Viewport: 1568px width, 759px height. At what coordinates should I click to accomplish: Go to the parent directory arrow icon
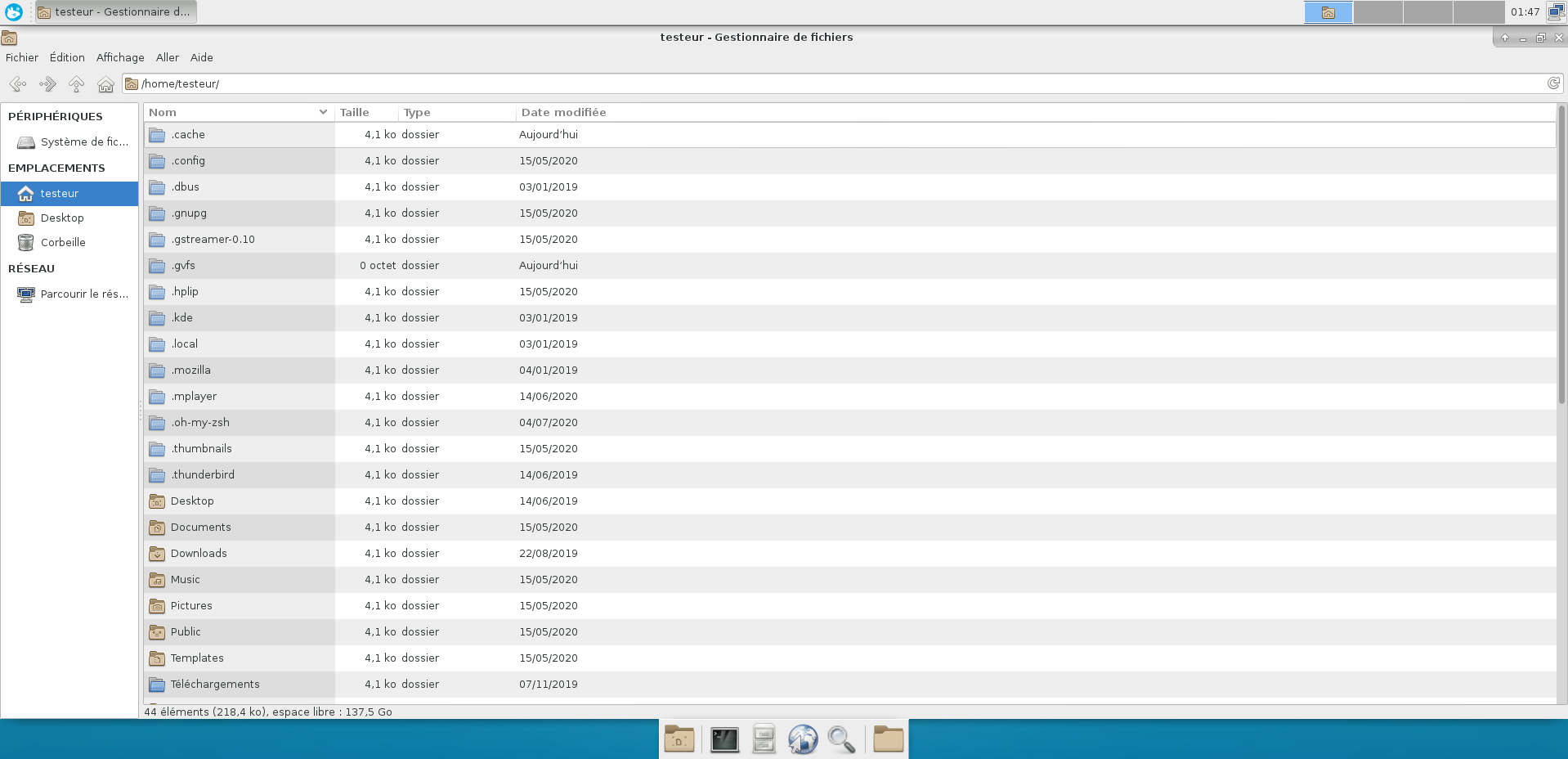point(76,83)
